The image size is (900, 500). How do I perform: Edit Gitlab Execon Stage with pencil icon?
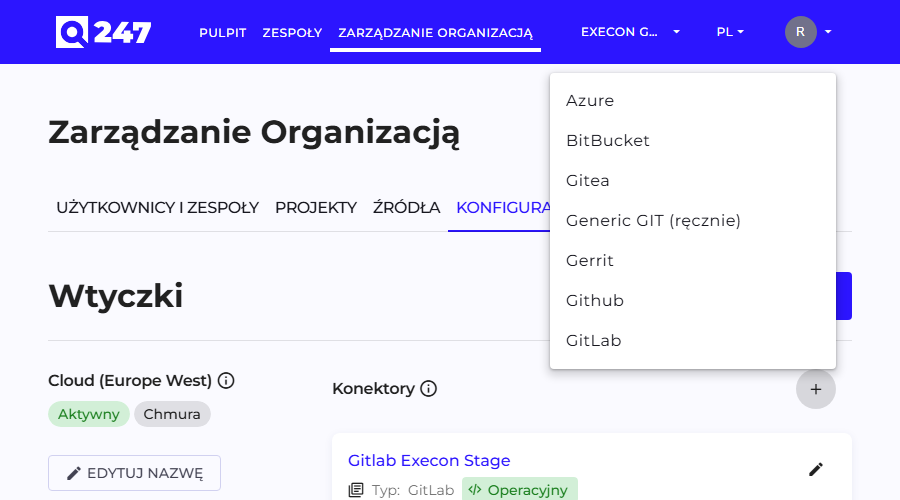coord(816,470)
